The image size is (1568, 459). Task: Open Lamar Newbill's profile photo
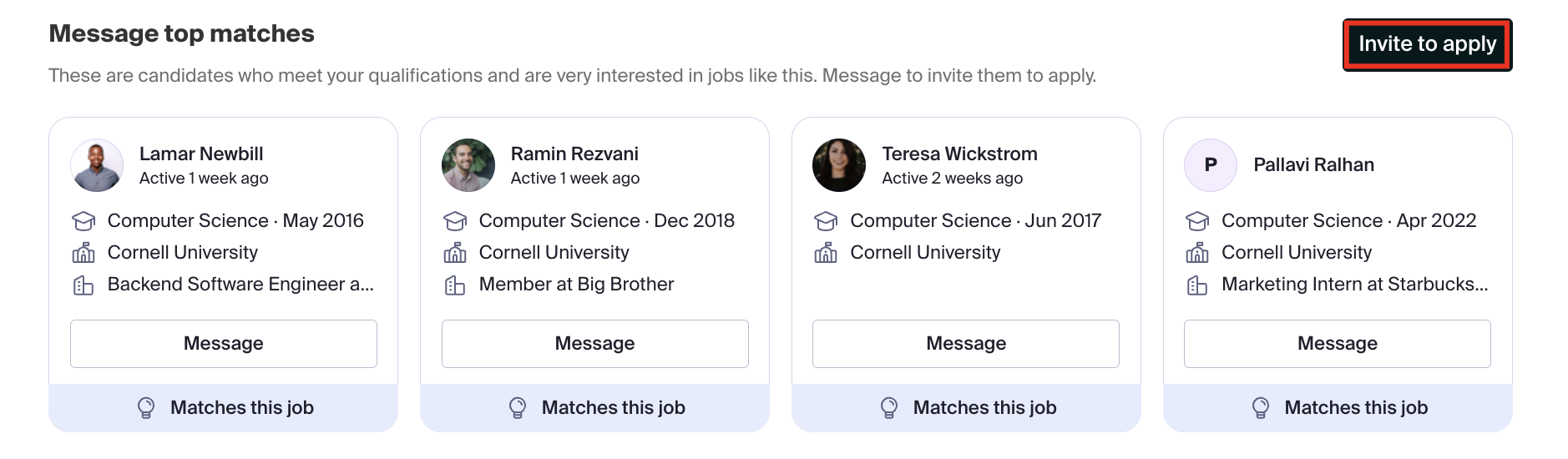(x=97, y=165)
